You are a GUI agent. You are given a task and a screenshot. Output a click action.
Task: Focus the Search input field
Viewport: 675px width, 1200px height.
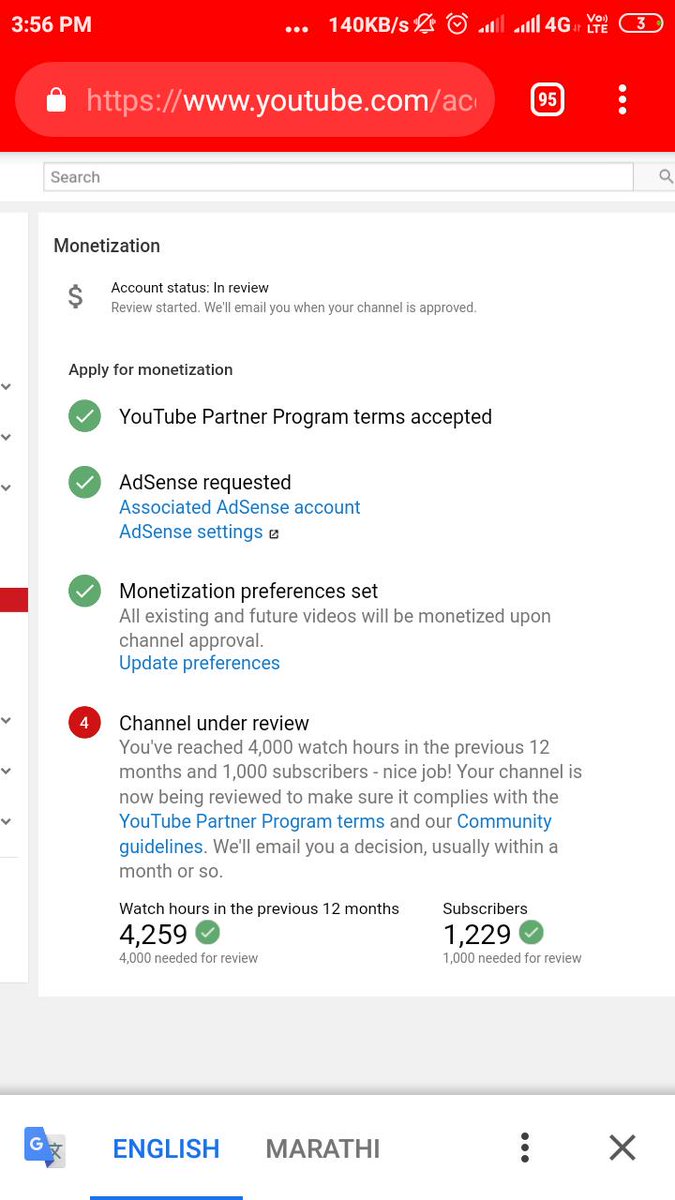pyautogui.click(x=338, y=177)
